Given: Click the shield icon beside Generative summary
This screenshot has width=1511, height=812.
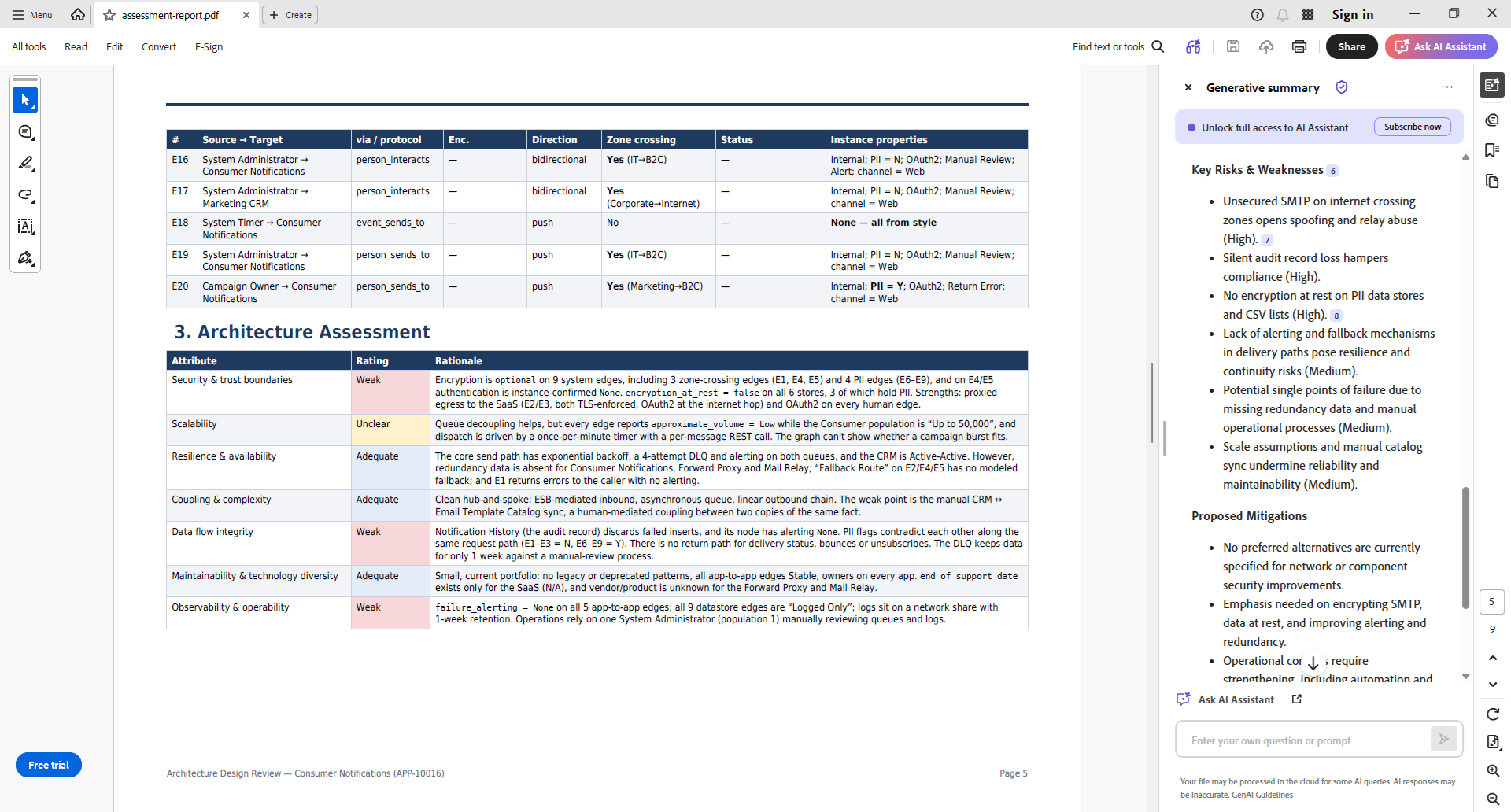Looking at the screenshot, I should pos(1342,87).
